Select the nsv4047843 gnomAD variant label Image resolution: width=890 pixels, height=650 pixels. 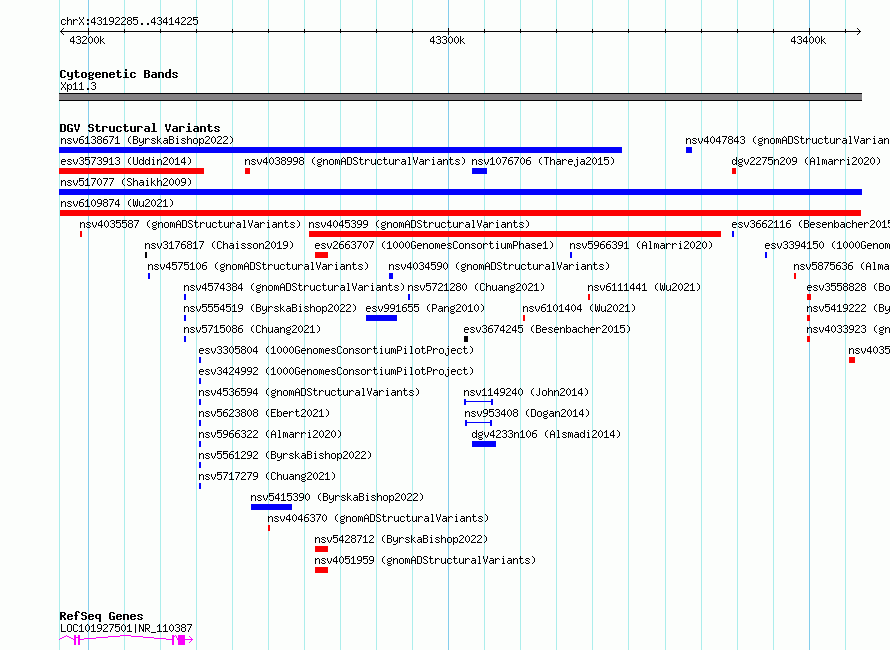click(x=787, y=140)
